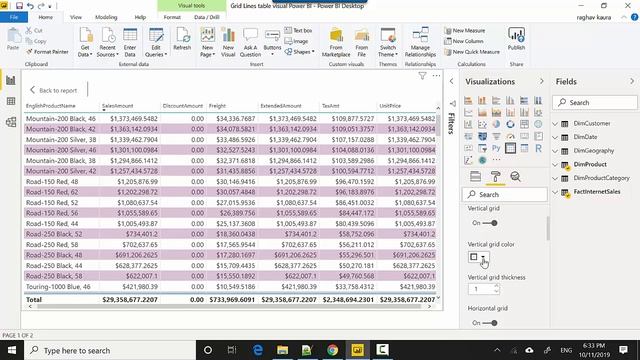The height and width of the screenshot is (360, 640).
Task: Select the Waterfall chart visualization
Action: (x=468, y=124)
